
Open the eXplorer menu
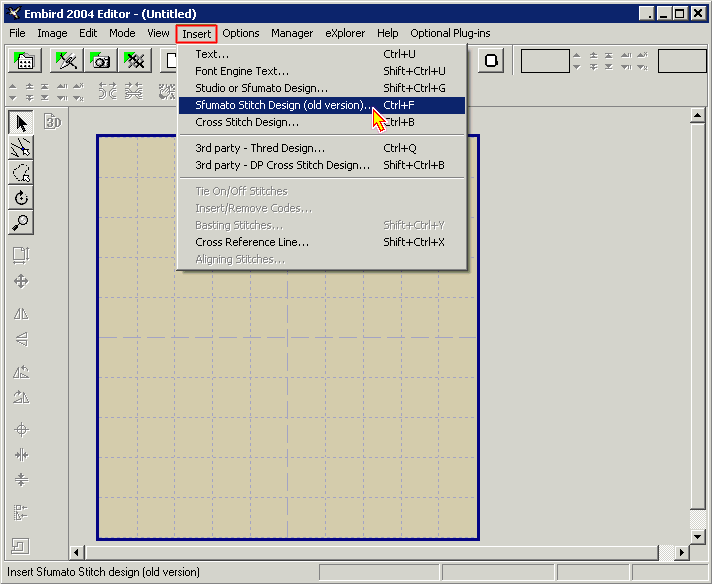pos(345,33)
